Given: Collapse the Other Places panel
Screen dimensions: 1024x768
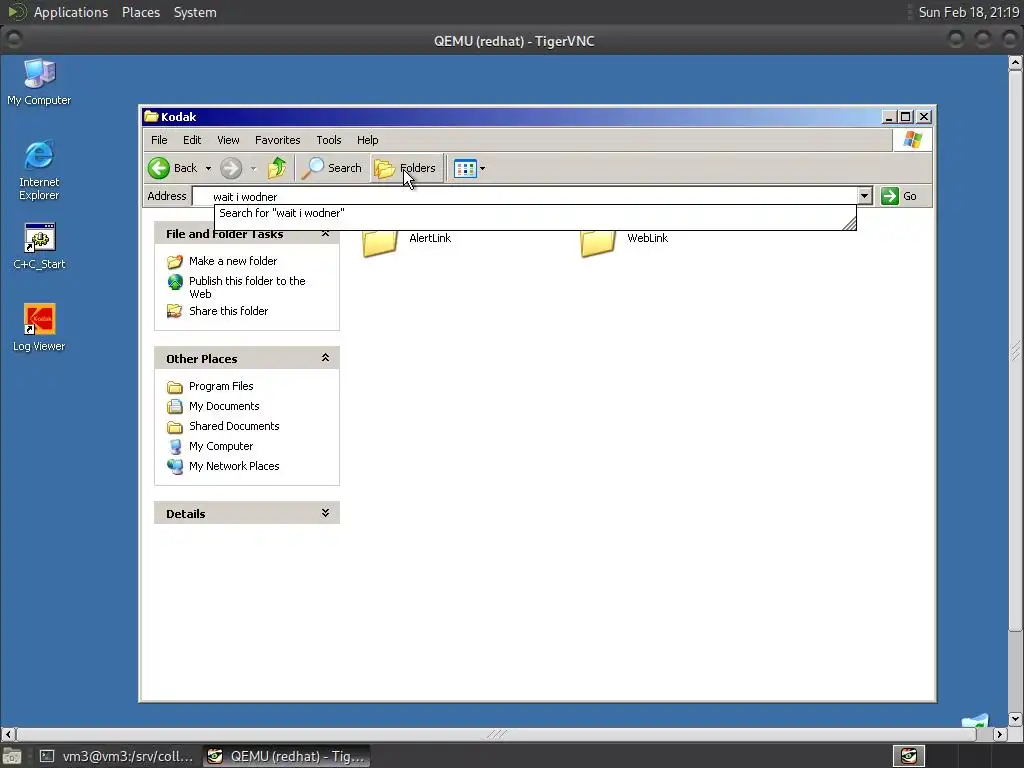Looking at the screenshot, I should pyautogui.click(x=325, y=358).
